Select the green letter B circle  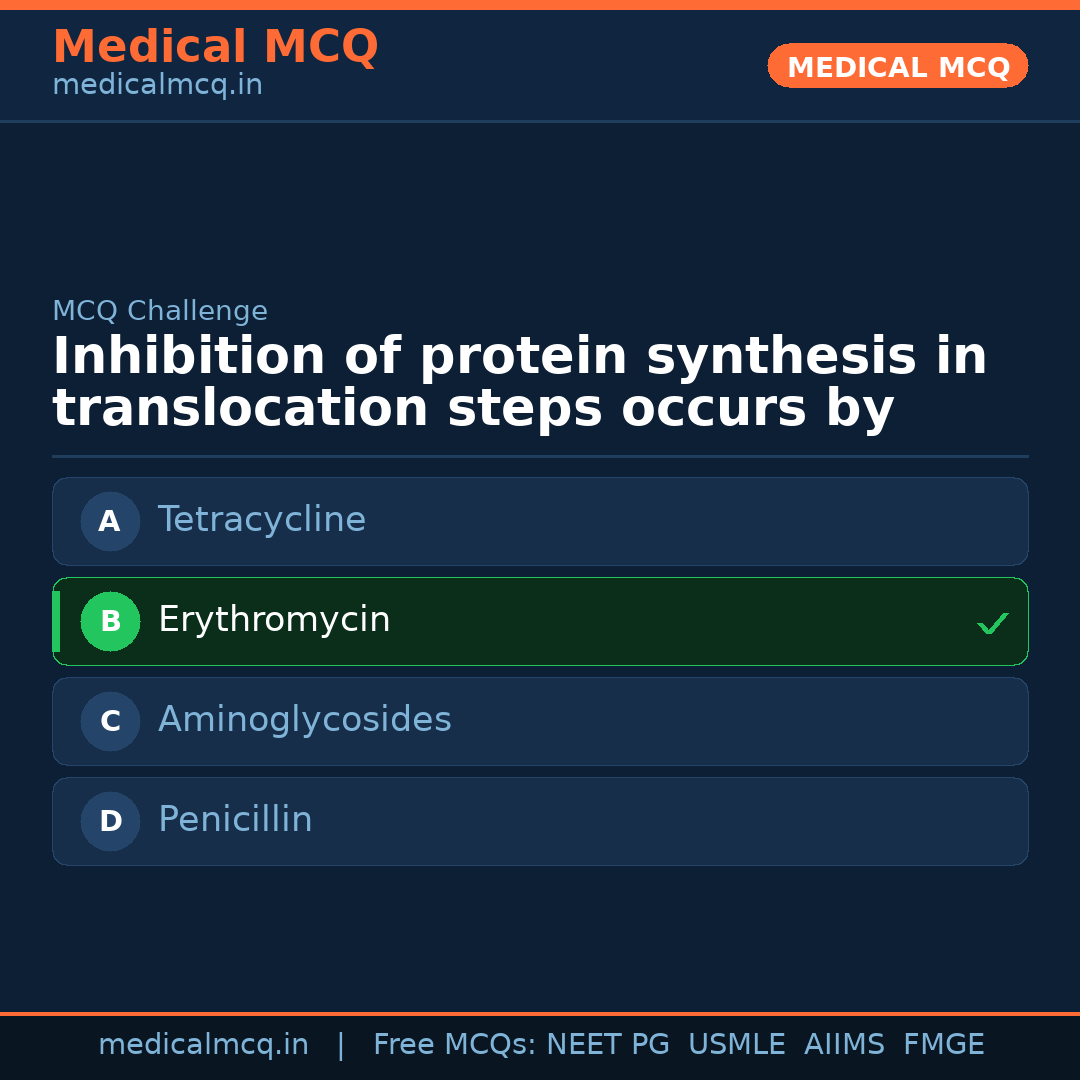pos(110,621)
